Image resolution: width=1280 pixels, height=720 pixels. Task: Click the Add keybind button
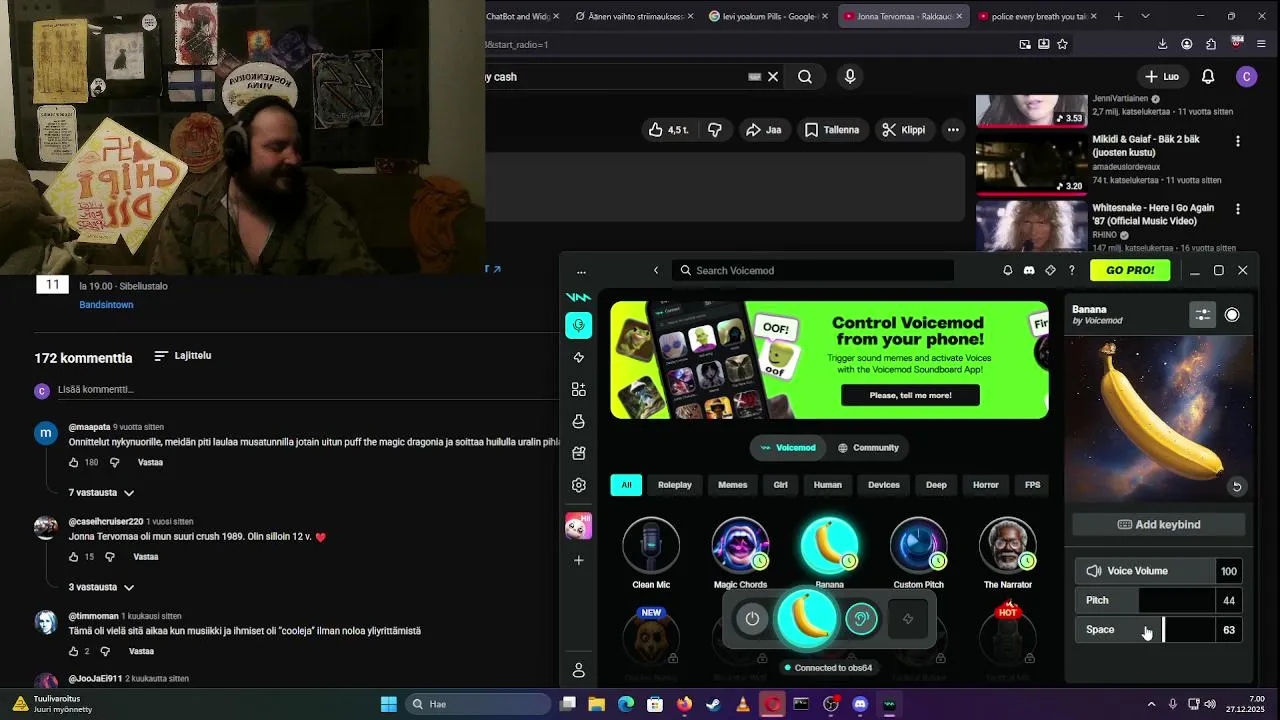coord(1159,525)
